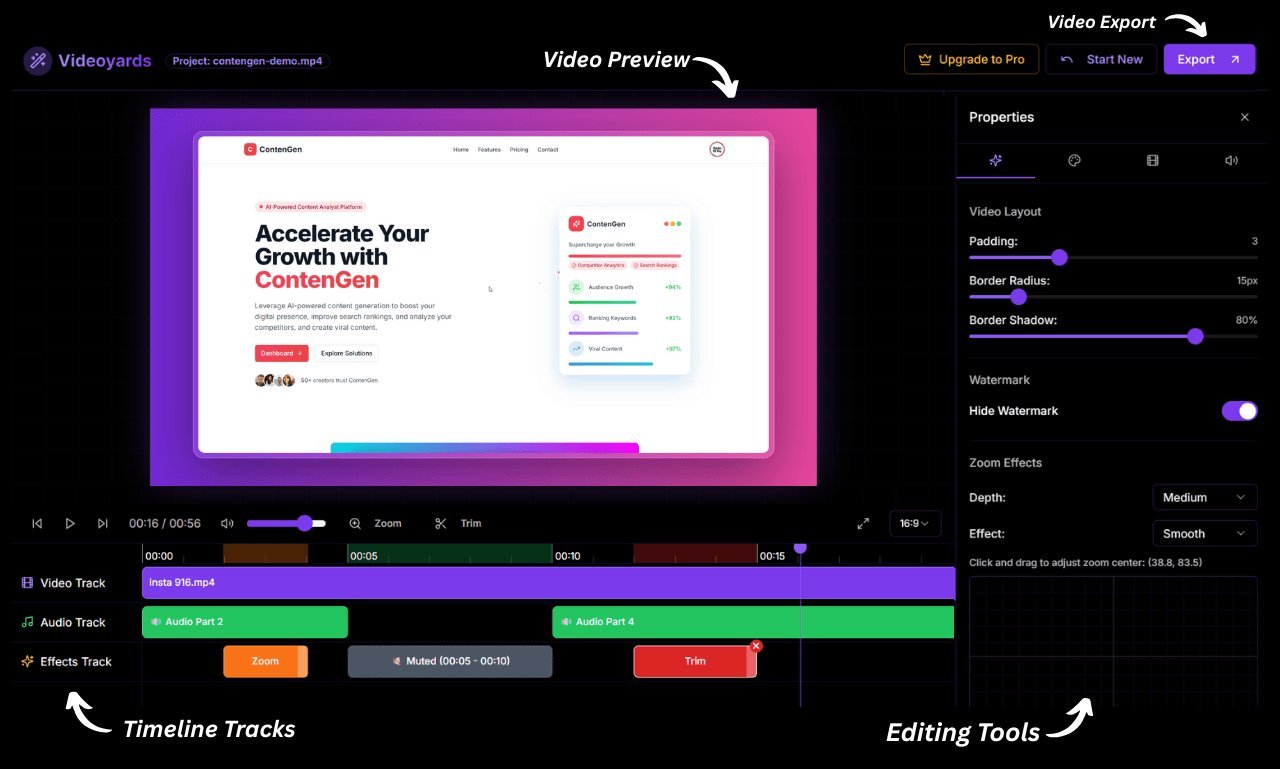The width and height of the screenshot is (1280, 769).
Task: Select the audio tab in Properties panel
Action: pos(1230,160)
